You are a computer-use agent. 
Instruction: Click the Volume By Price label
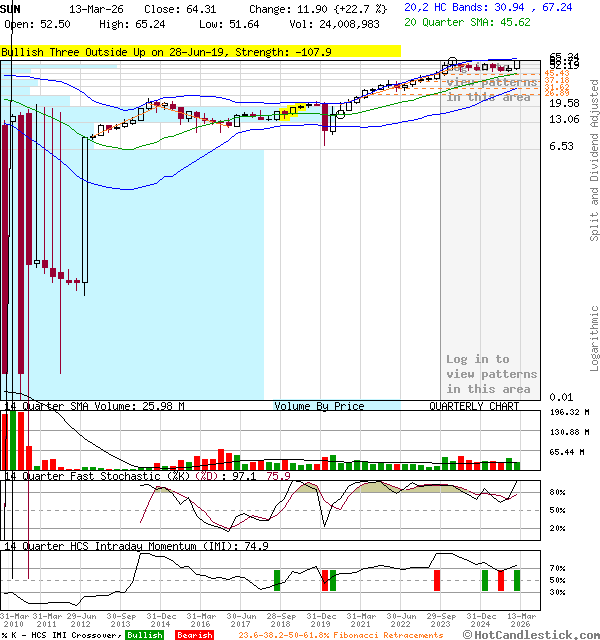coord(319,407)
